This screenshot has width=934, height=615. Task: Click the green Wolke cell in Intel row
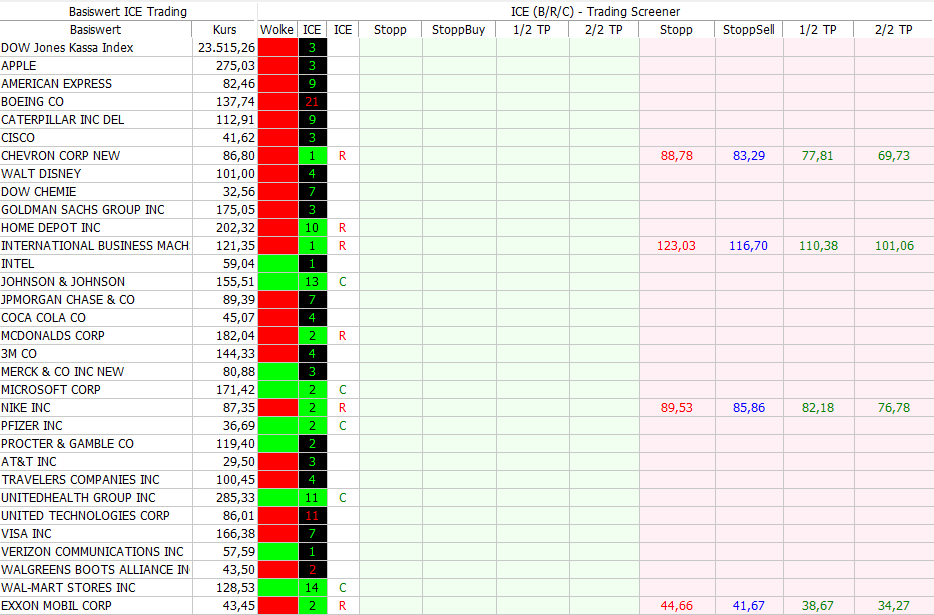coord(278,263)
